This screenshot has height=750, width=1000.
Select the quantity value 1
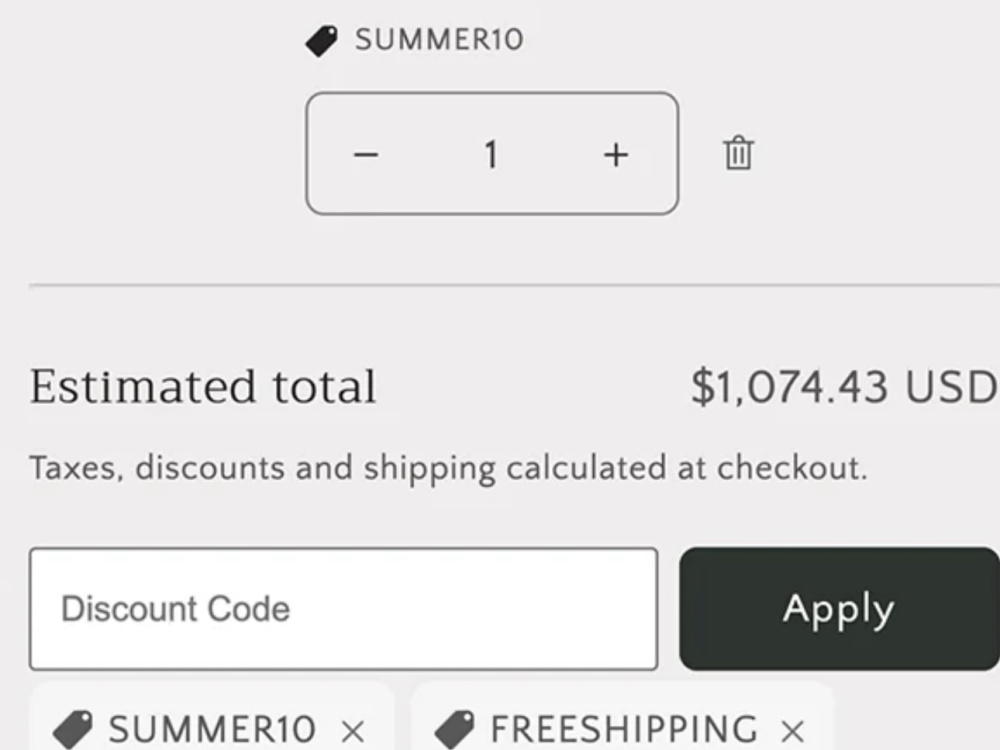(x=490, y=154)
